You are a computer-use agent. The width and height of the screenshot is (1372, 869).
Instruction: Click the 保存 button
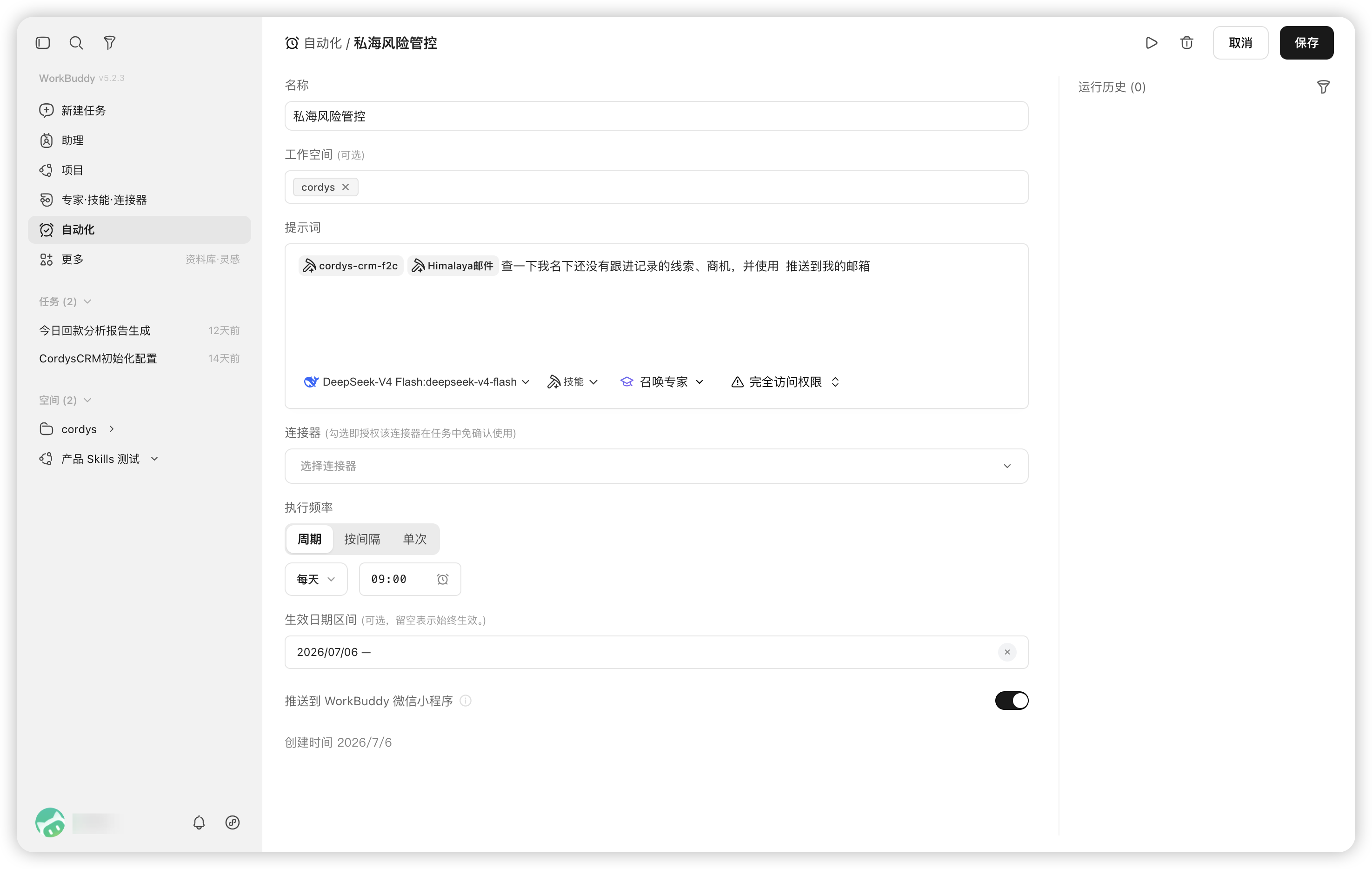tap(1306, 43)
